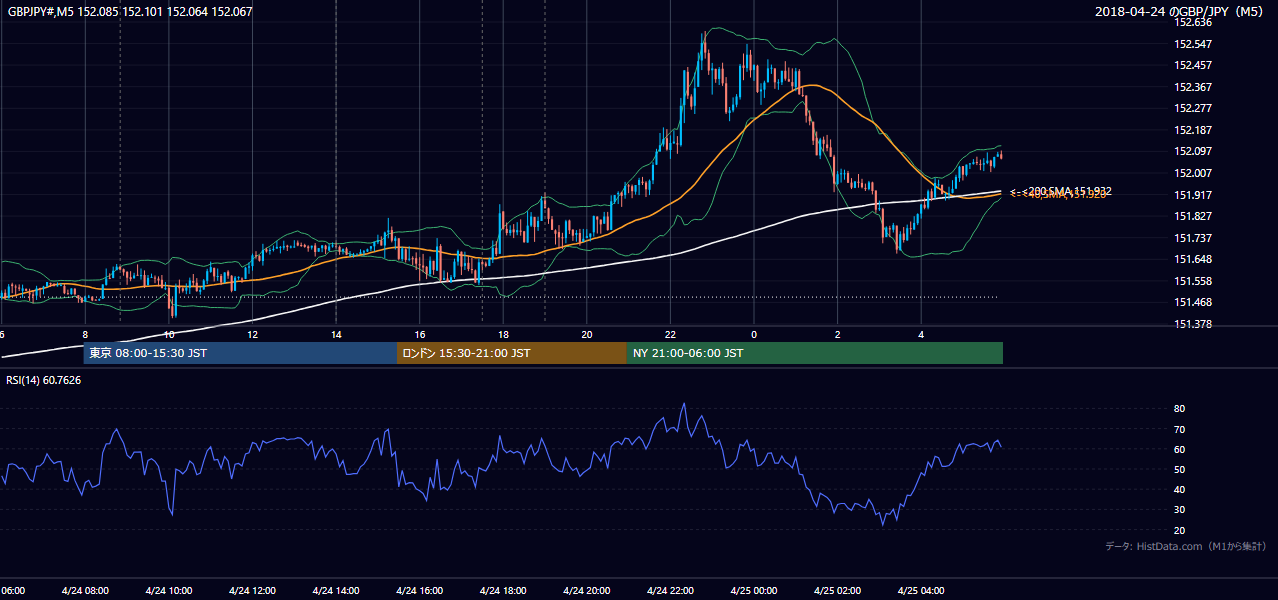The width and height of the screenshot is (1278, 600).
Task: Click price level 152.097 on the price axis
Action: click(x=1193, y=151)
